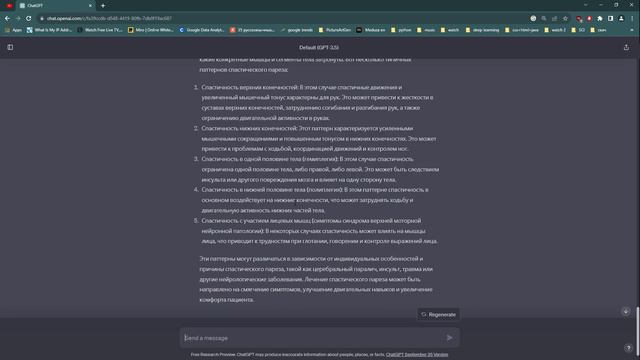Screen dimensions: 640x360
Task: Click the address bar URL
Action: click(x=109, y=18)
